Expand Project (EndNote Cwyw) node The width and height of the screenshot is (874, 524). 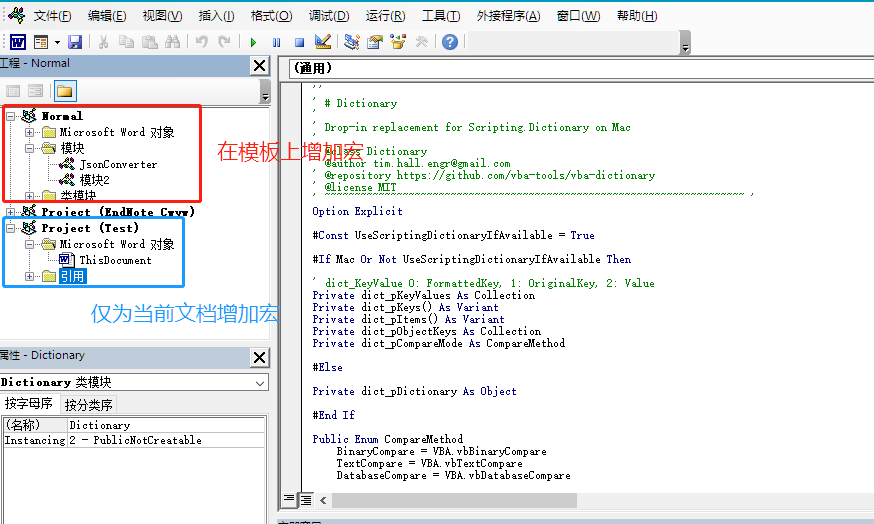pos(11,212)
